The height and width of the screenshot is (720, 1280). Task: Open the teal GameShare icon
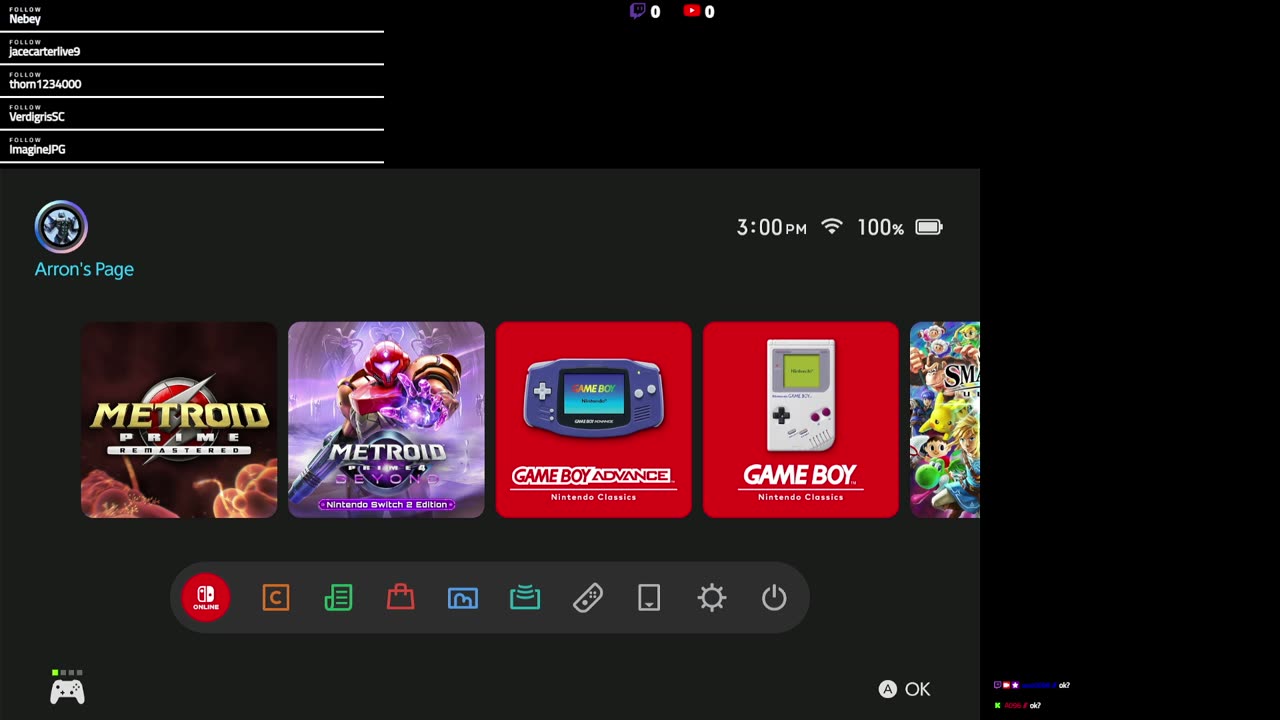click(525, 598)
